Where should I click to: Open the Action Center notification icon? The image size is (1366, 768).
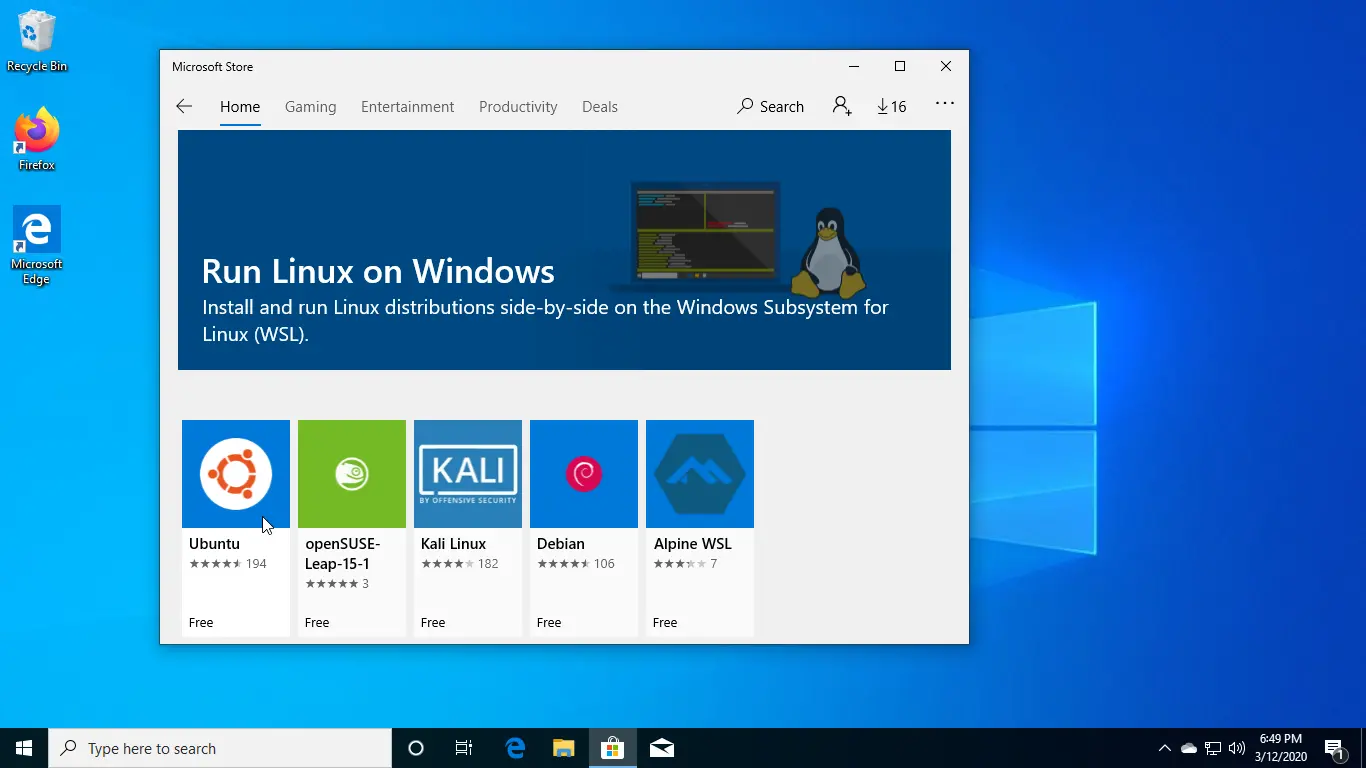click(1334, 747)
